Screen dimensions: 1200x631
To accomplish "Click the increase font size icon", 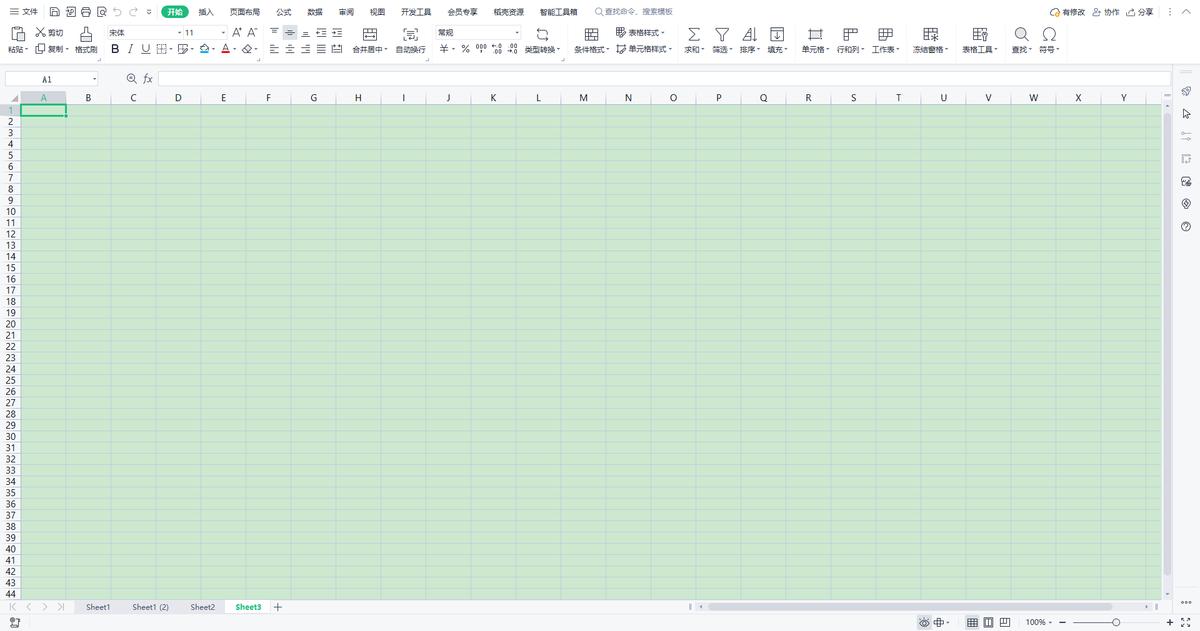I will pyautogui.click(x=237, y=33).
